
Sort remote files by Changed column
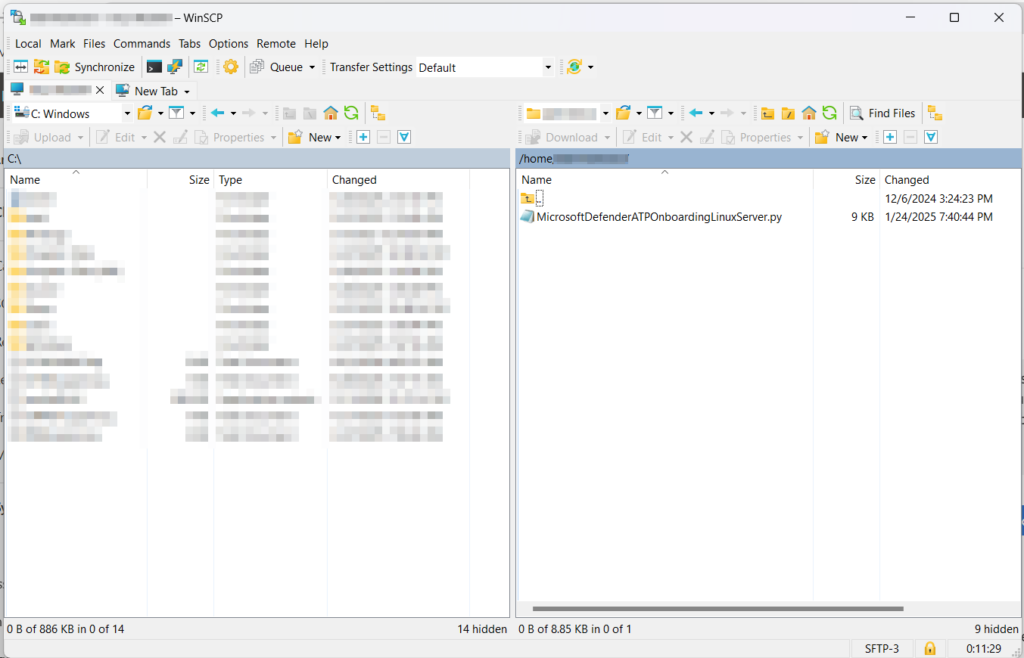tap(950, 180)
